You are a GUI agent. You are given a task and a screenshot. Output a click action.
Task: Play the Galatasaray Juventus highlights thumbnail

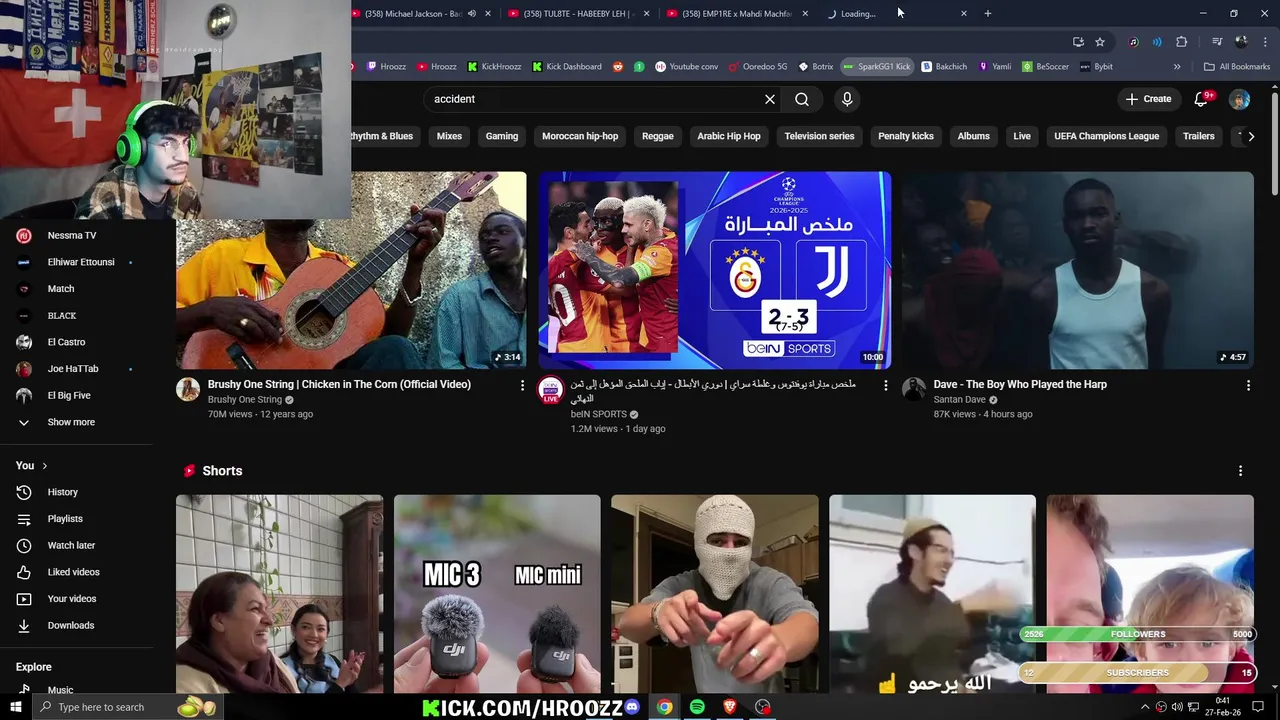[714, 270]
